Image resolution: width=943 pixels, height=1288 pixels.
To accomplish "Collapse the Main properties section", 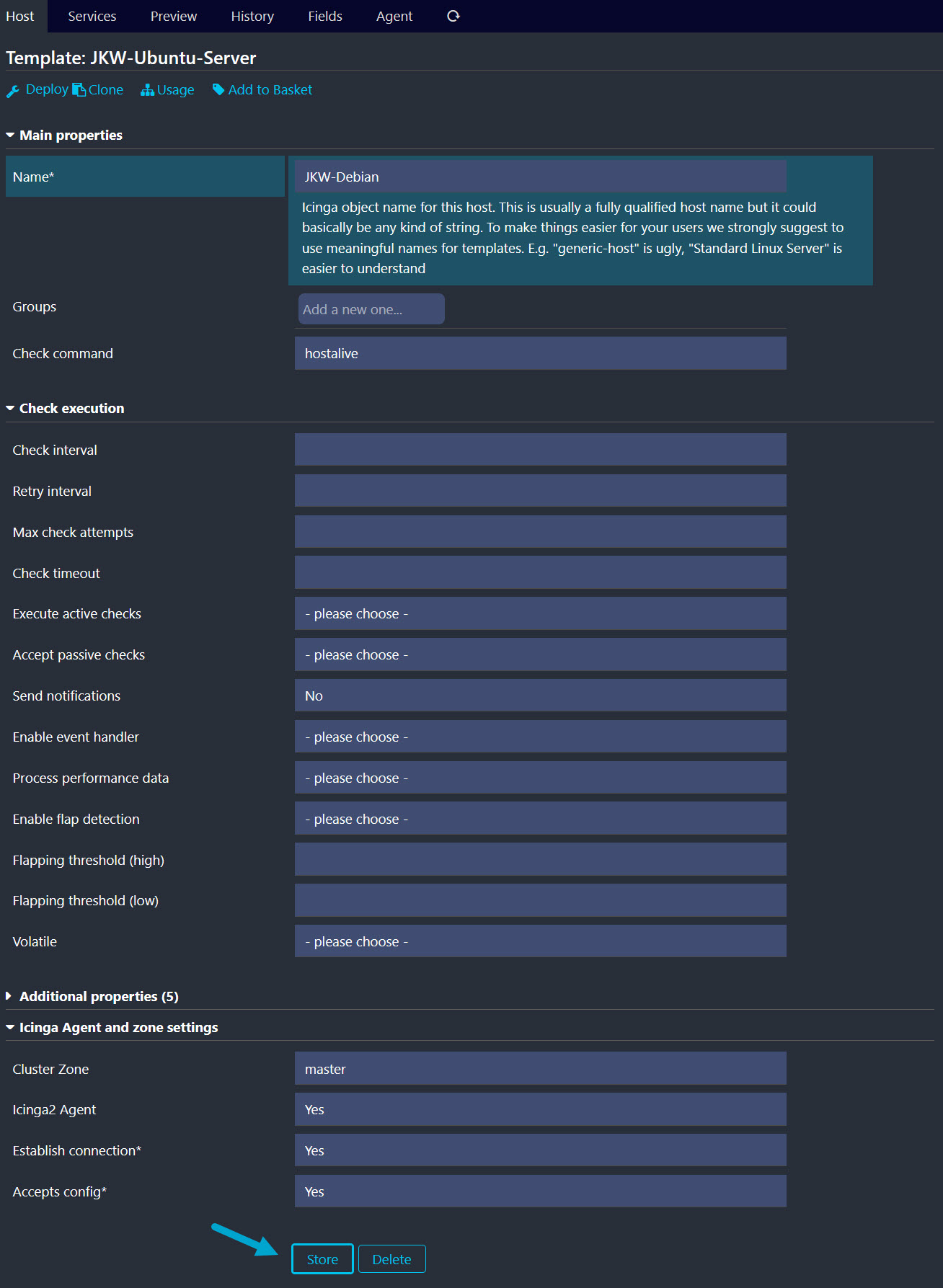I will pos(10,136).
